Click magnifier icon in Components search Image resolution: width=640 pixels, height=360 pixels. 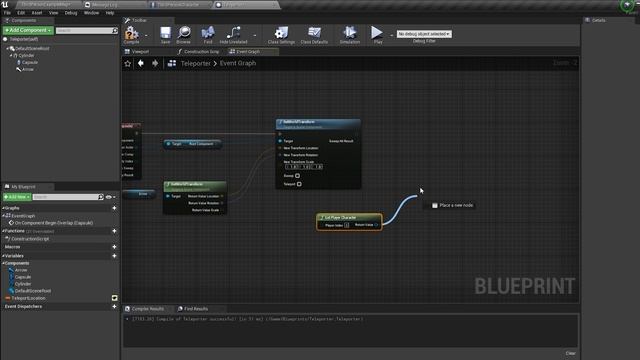point(115,31)
